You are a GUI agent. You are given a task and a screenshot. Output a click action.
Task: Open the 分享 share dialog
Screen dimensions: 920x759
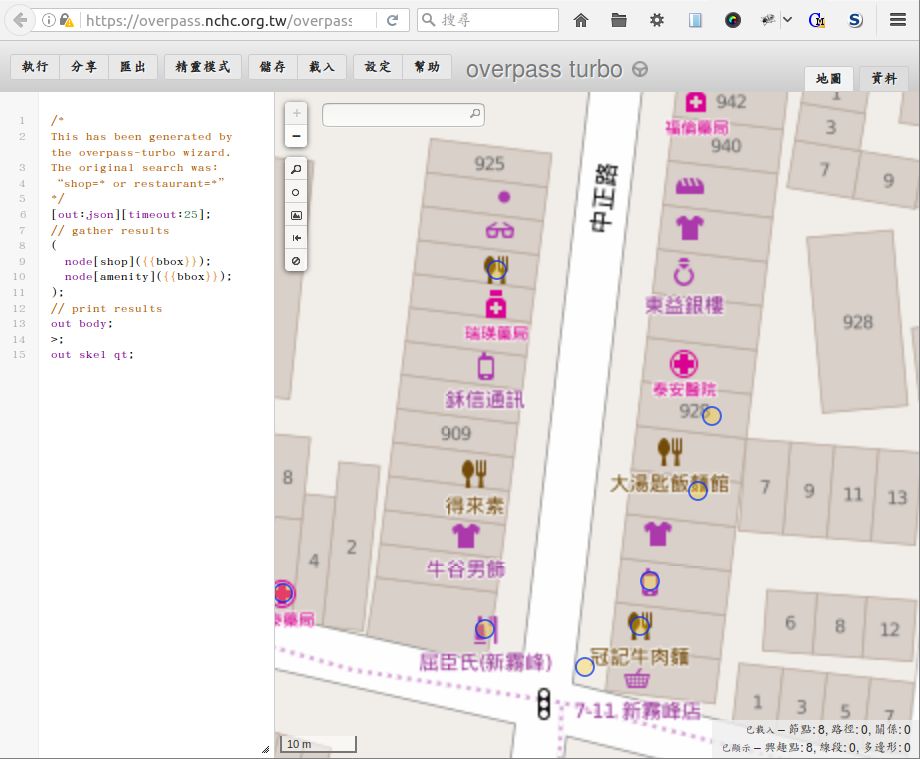click(84, 66)
